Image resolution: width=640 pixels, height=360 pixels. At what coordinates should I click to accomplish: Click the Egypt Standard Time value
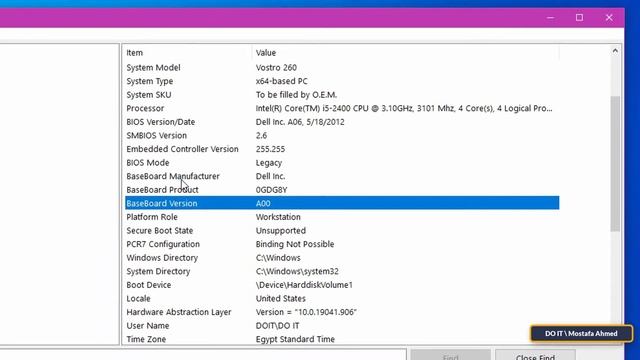tap(295, 339)
